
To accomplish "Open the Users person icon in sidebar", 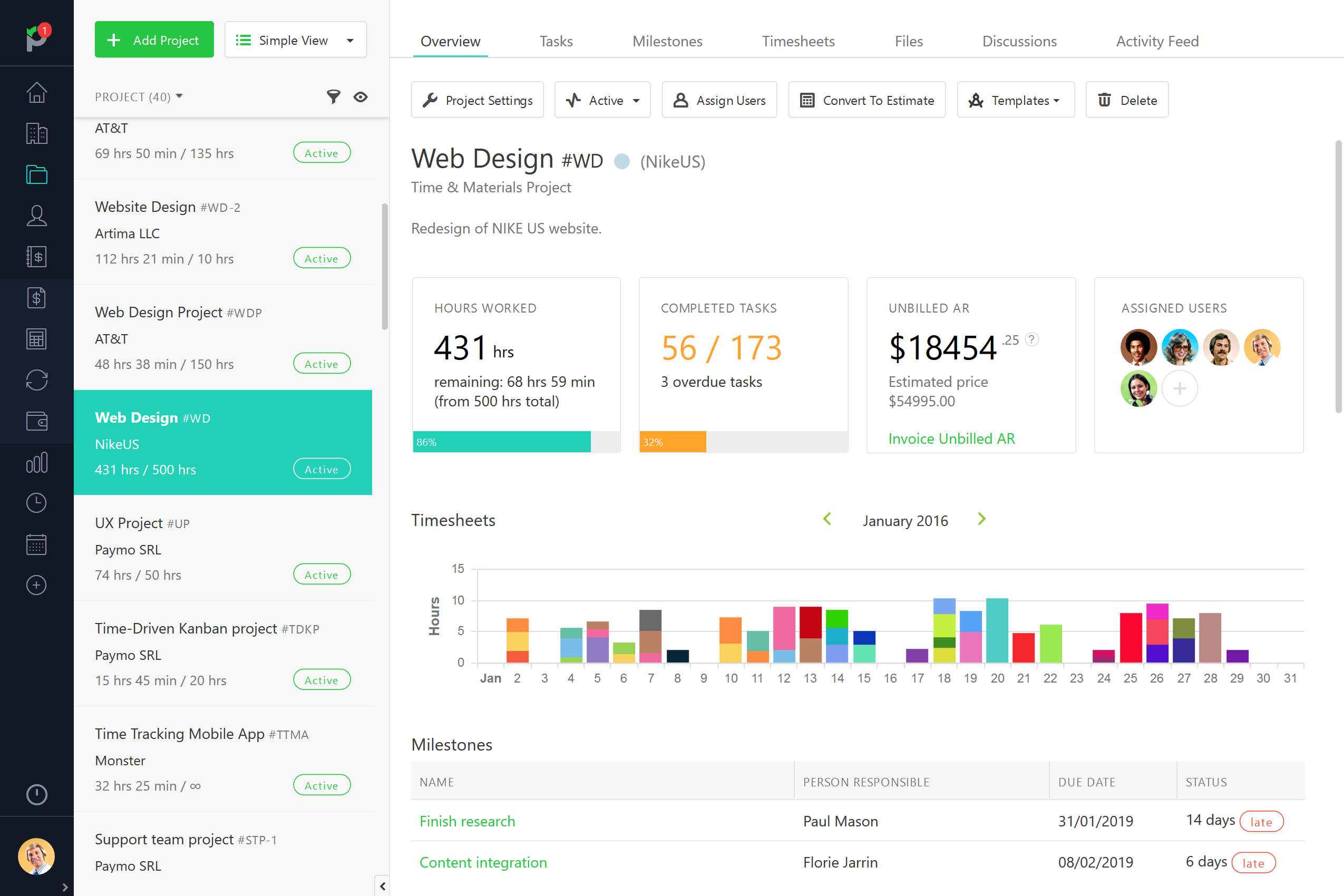I will 36,216.
